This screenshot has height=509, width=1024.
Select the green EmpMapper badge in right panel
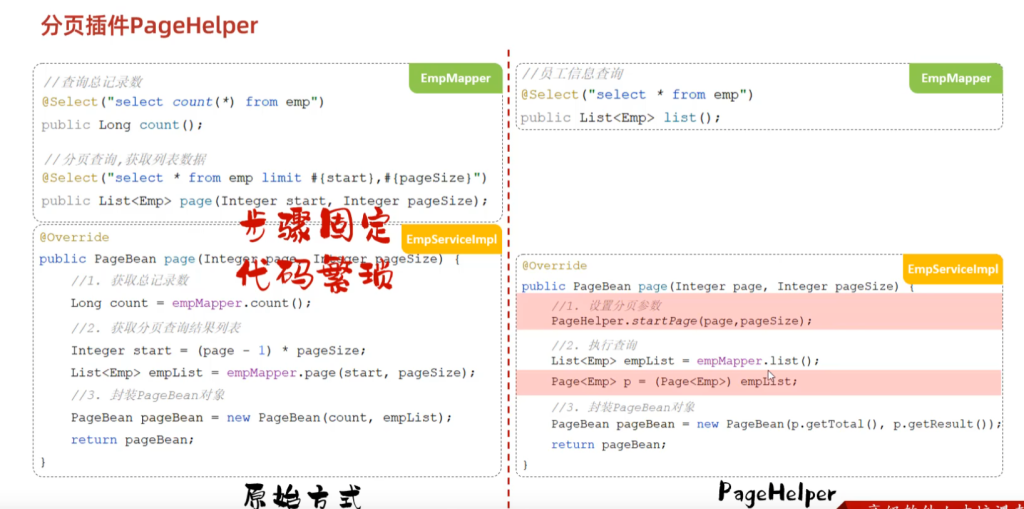956,78
